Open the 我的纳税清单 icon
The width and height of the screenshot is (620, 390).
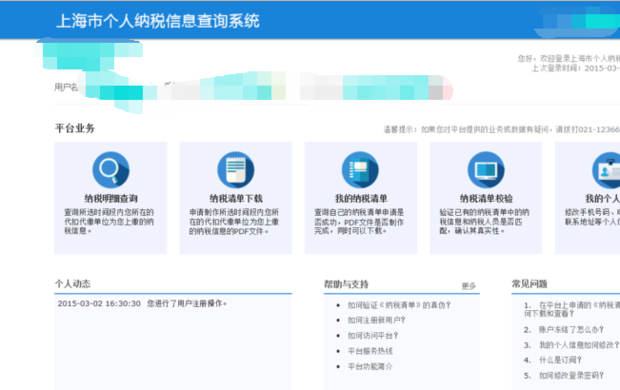[360, 170]
